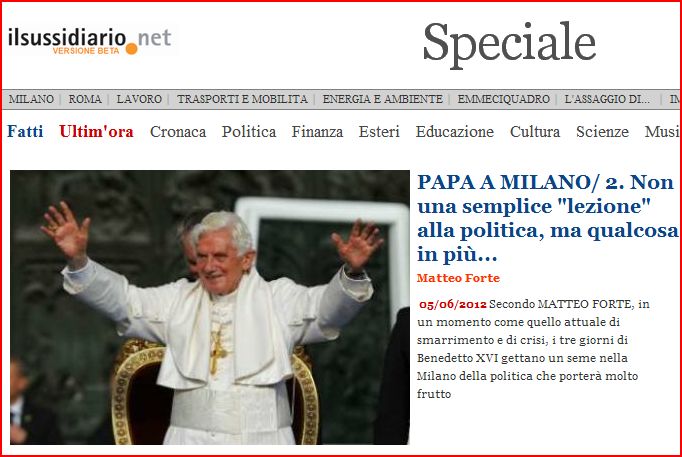Navigate to Esteri category
Viewport: 682px width, 457px height.
[379, 131]
